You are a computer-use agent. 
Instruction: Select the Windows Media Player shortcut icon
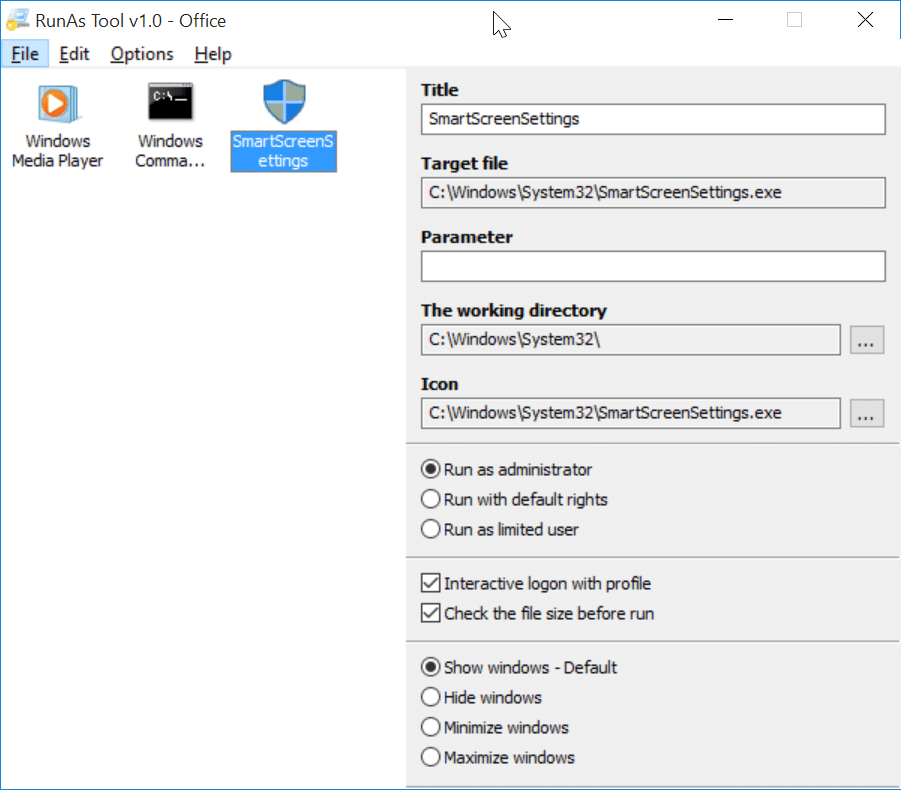(x=57, y=104)
